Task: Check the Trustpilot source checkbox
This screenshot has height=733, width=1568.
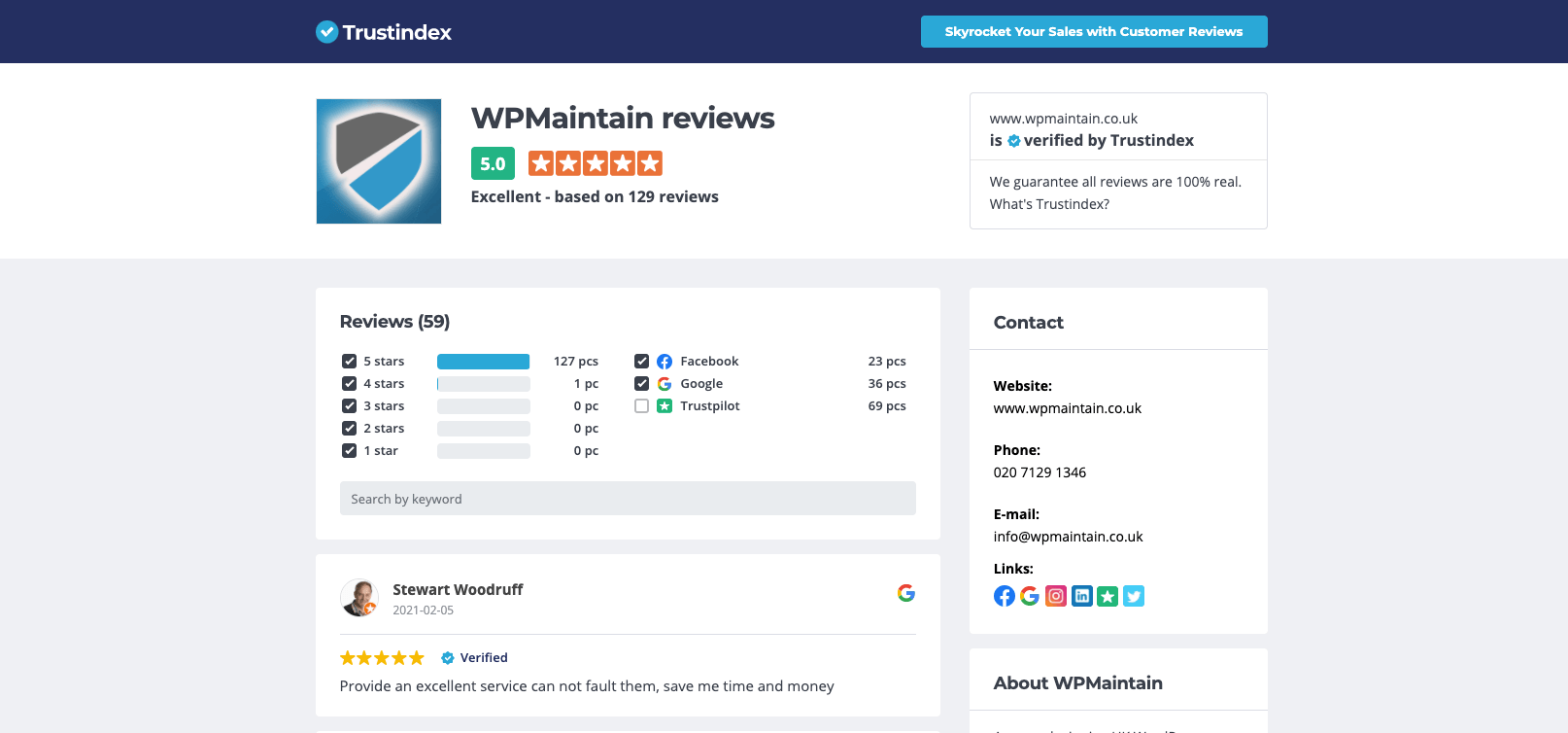Action: [x=642, y=406]
